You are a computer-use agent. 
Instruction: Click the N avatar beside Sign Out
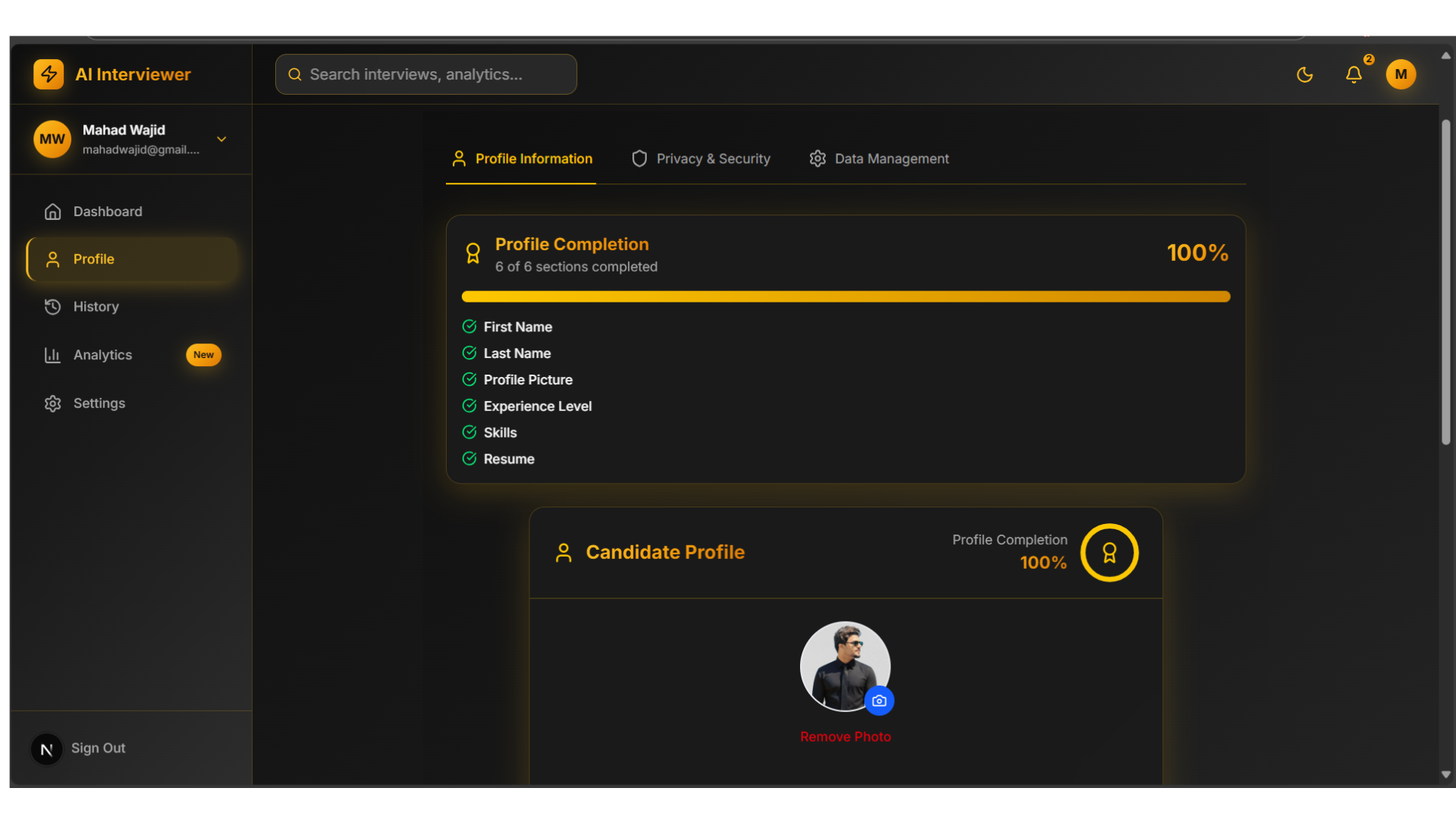46,749
